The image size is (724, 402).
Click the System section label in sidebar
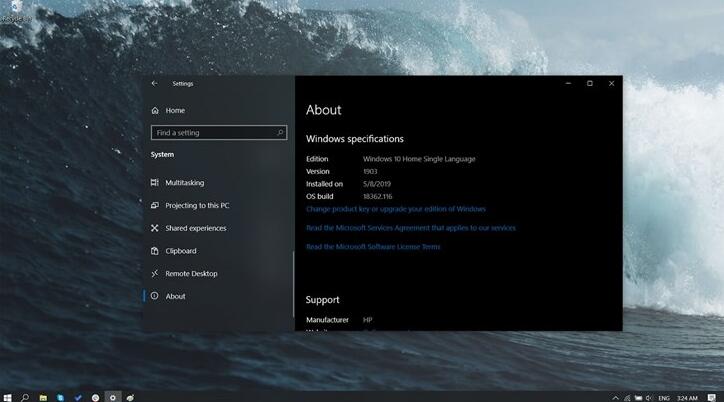point(163,155)
